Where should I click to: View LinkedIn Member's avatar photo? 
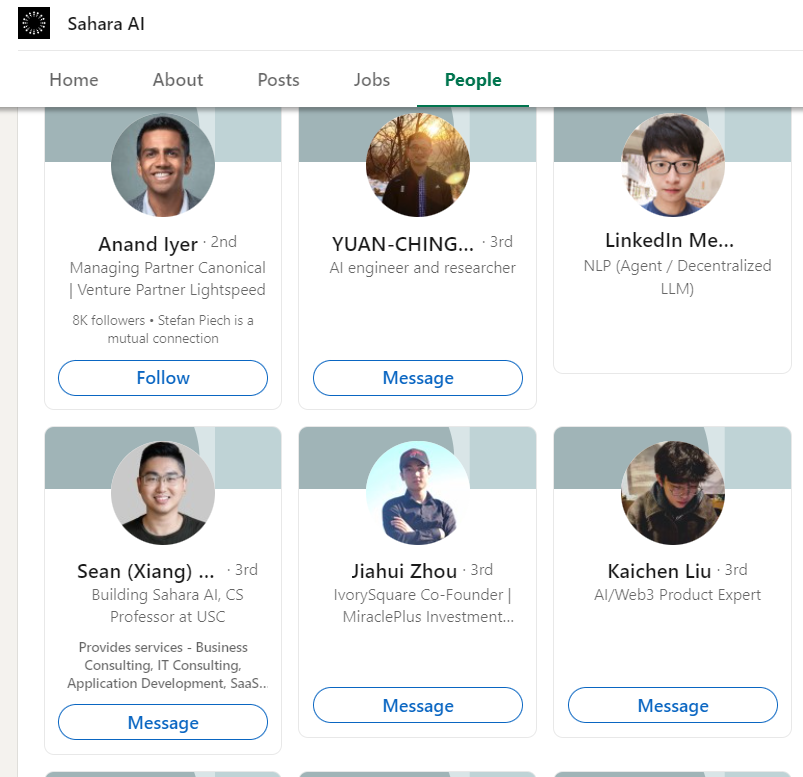673,165
